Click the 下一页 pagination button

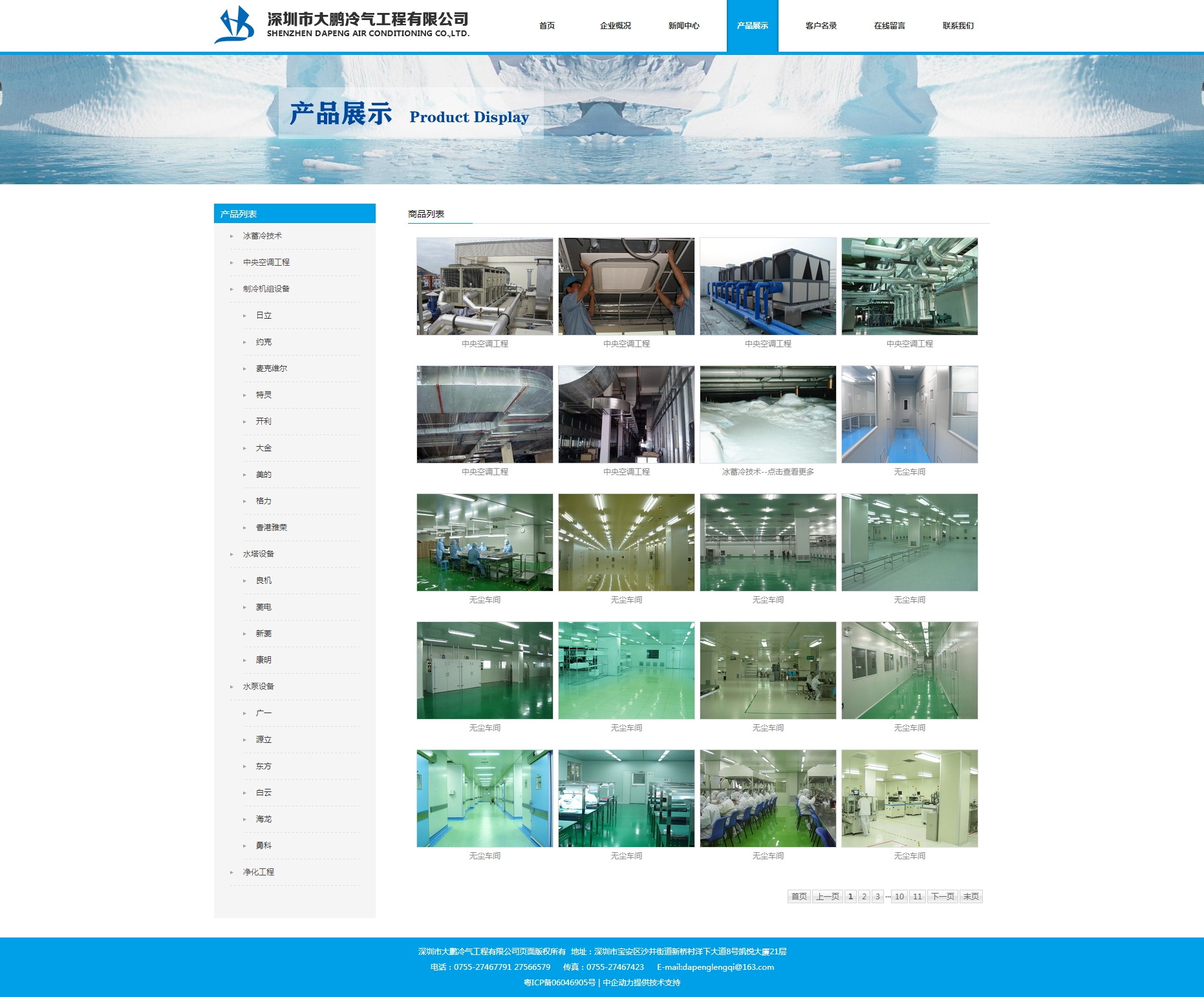tap(943, 897)
